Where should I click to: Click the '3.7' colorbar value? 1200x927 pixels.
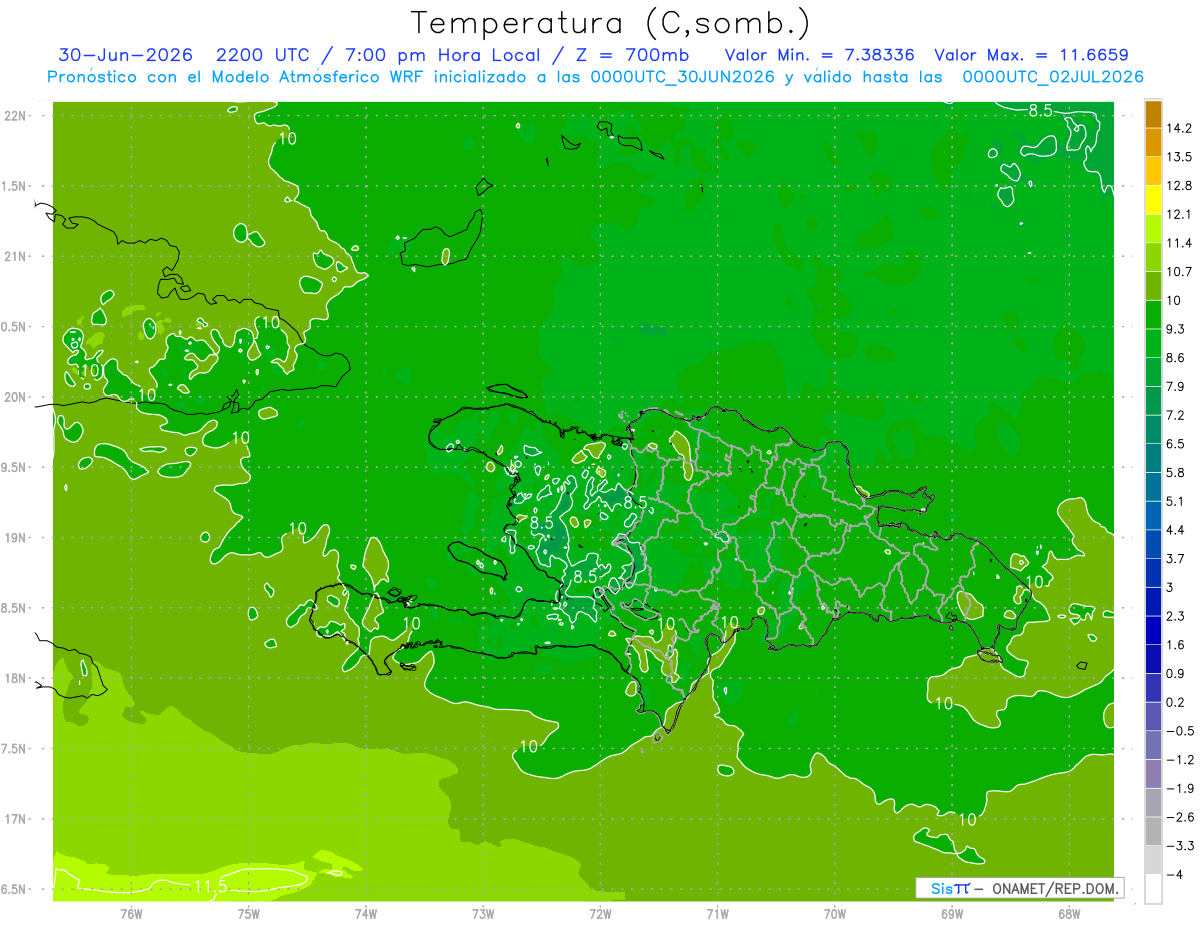pyautogui.click(x=1176, y=558)
